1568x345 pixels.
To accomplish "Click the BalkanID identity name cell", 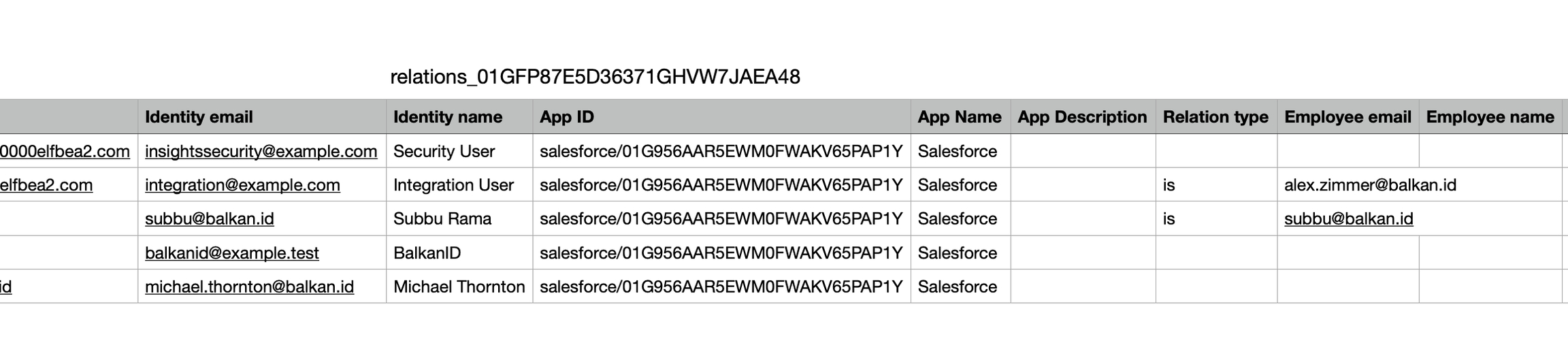I will click(x=427, y=253).
